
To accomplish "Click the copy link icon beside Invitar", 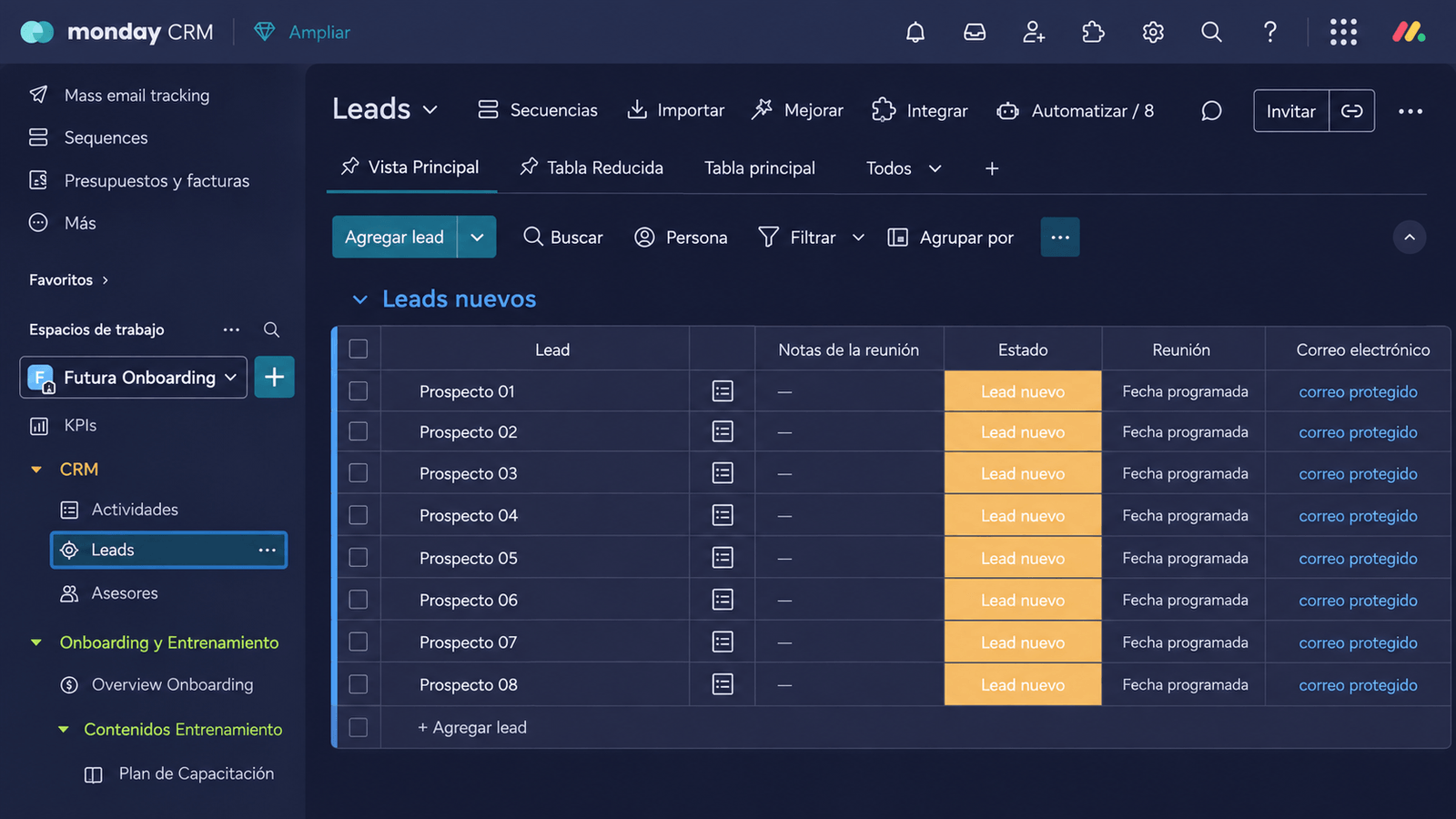I will click(x=1352, y=111).
